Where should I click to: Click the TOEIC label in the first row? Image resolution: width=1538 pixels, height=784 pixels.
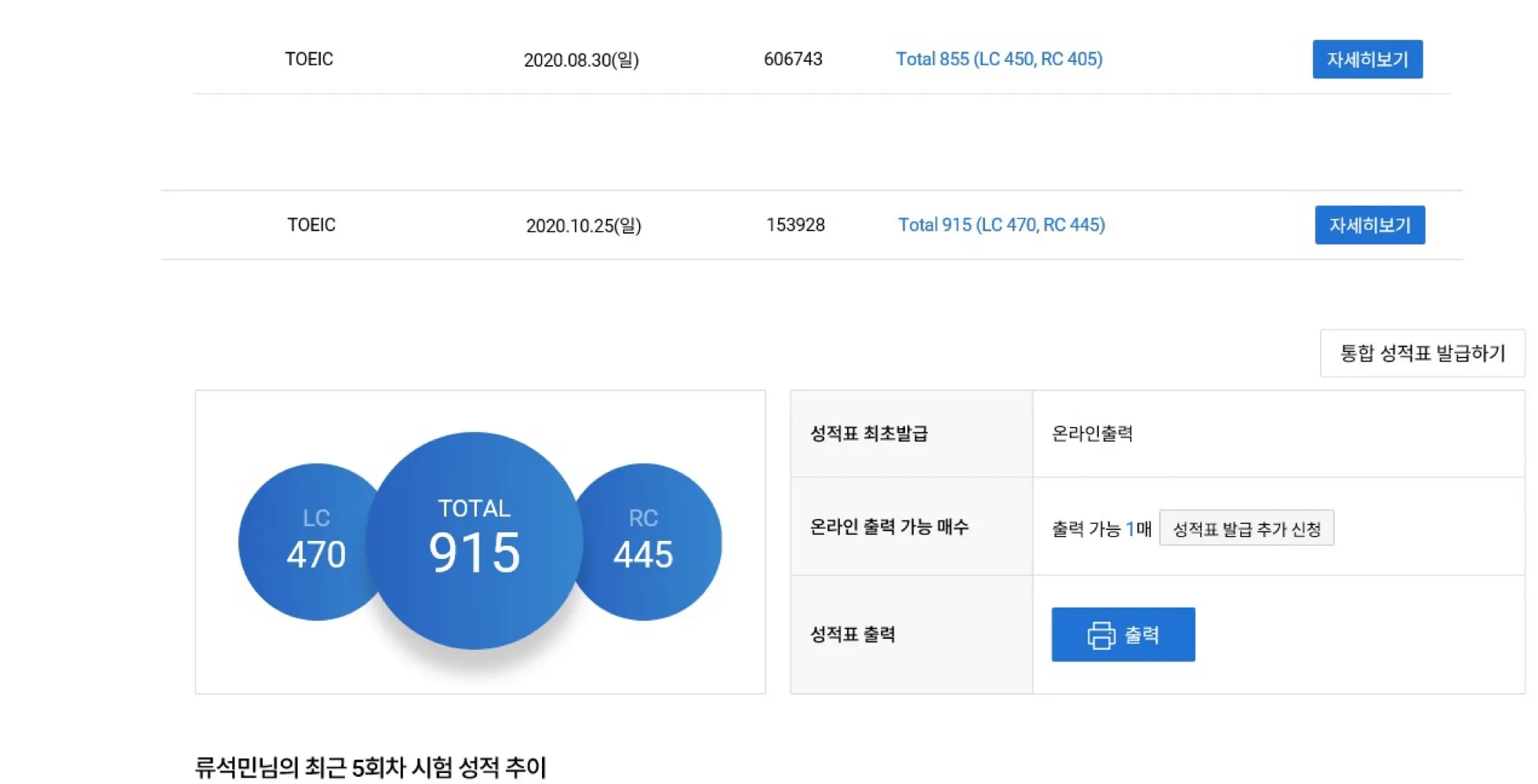pos(309,59)
